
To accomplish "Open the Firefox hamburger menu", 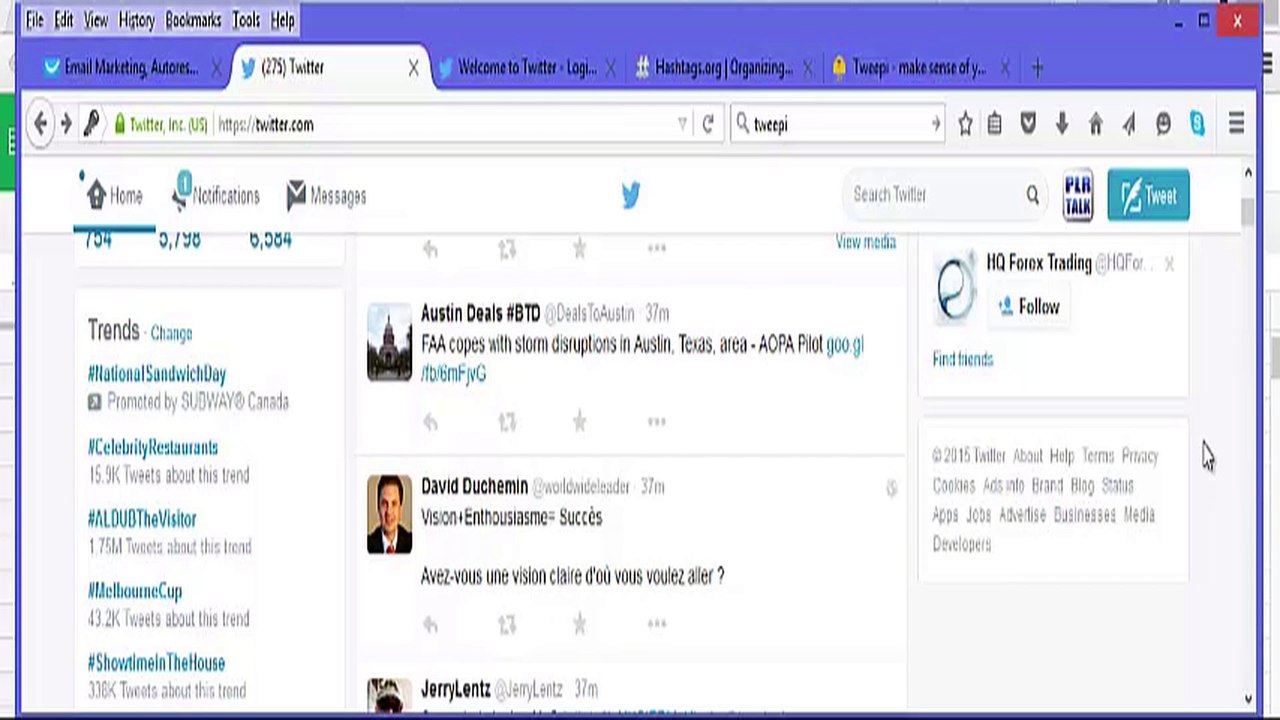I will tap(1236, 124).
